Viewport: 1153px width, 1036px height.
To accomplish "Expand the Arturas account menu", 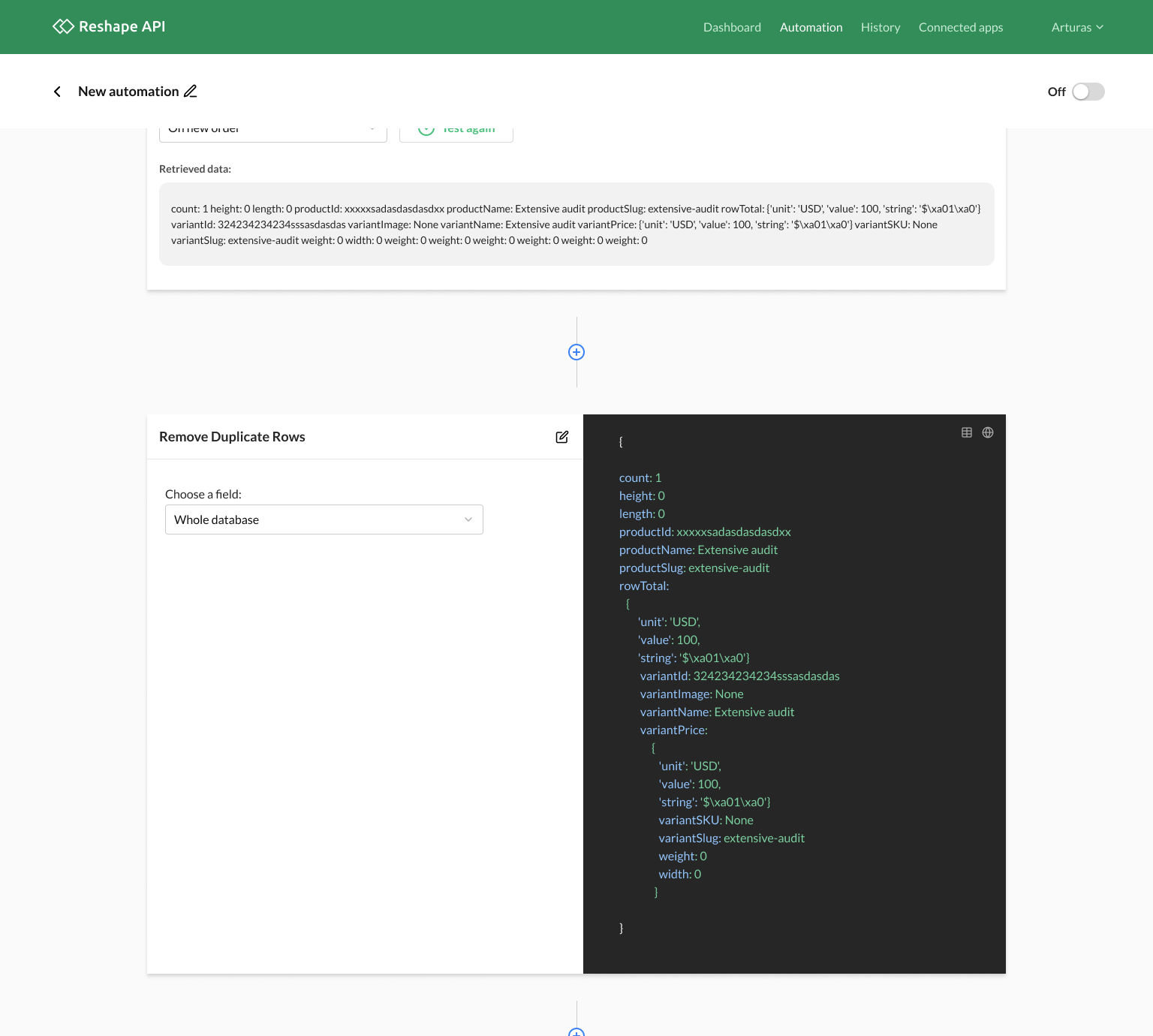I will point(1076,27).
